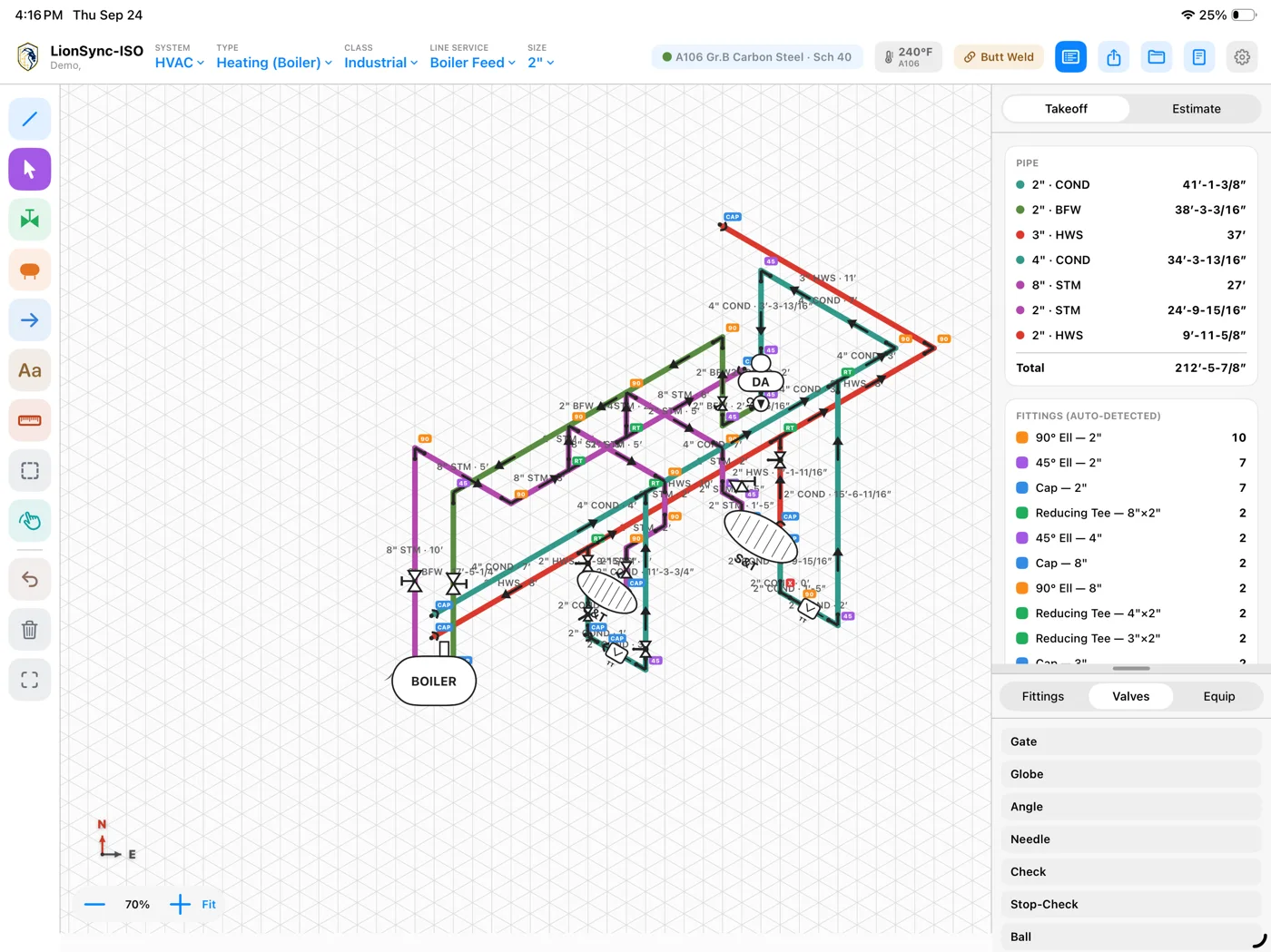Click the BOILER equipment on the canvas
The image size is (1271, 952).
tap(434, 682)
